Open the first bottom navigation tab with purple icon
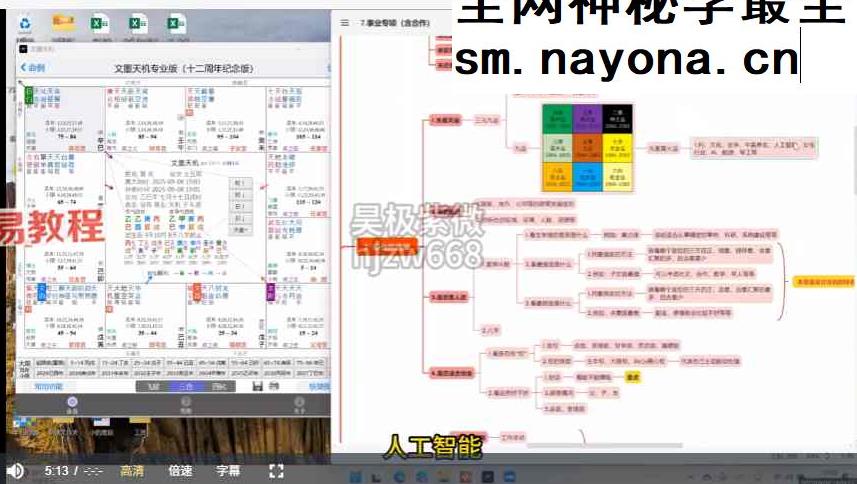This screenshot has height=484, width=857. [x=72, y=405]
